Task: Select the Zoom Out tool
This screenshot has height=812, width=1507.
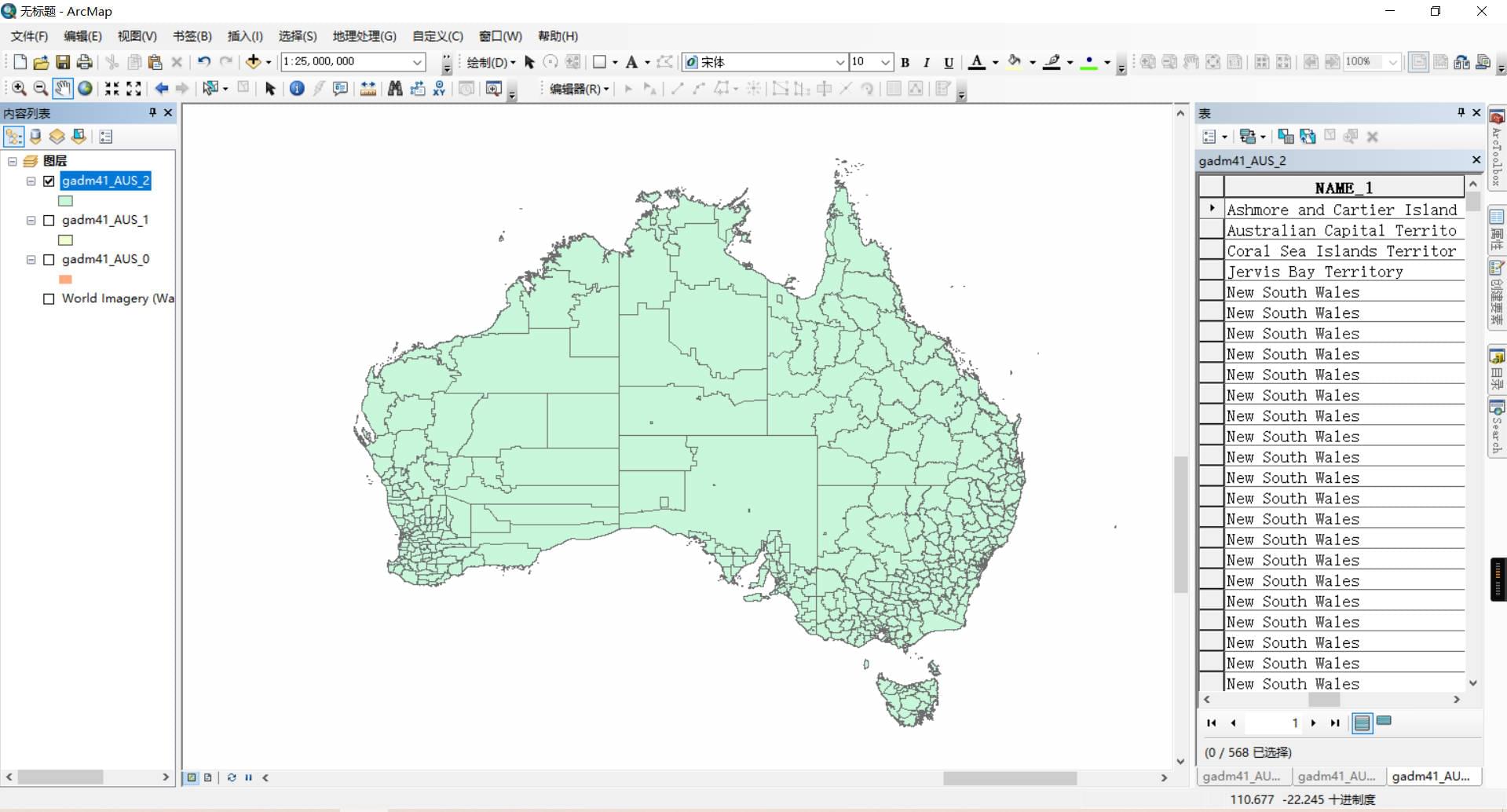Action: 41,89
